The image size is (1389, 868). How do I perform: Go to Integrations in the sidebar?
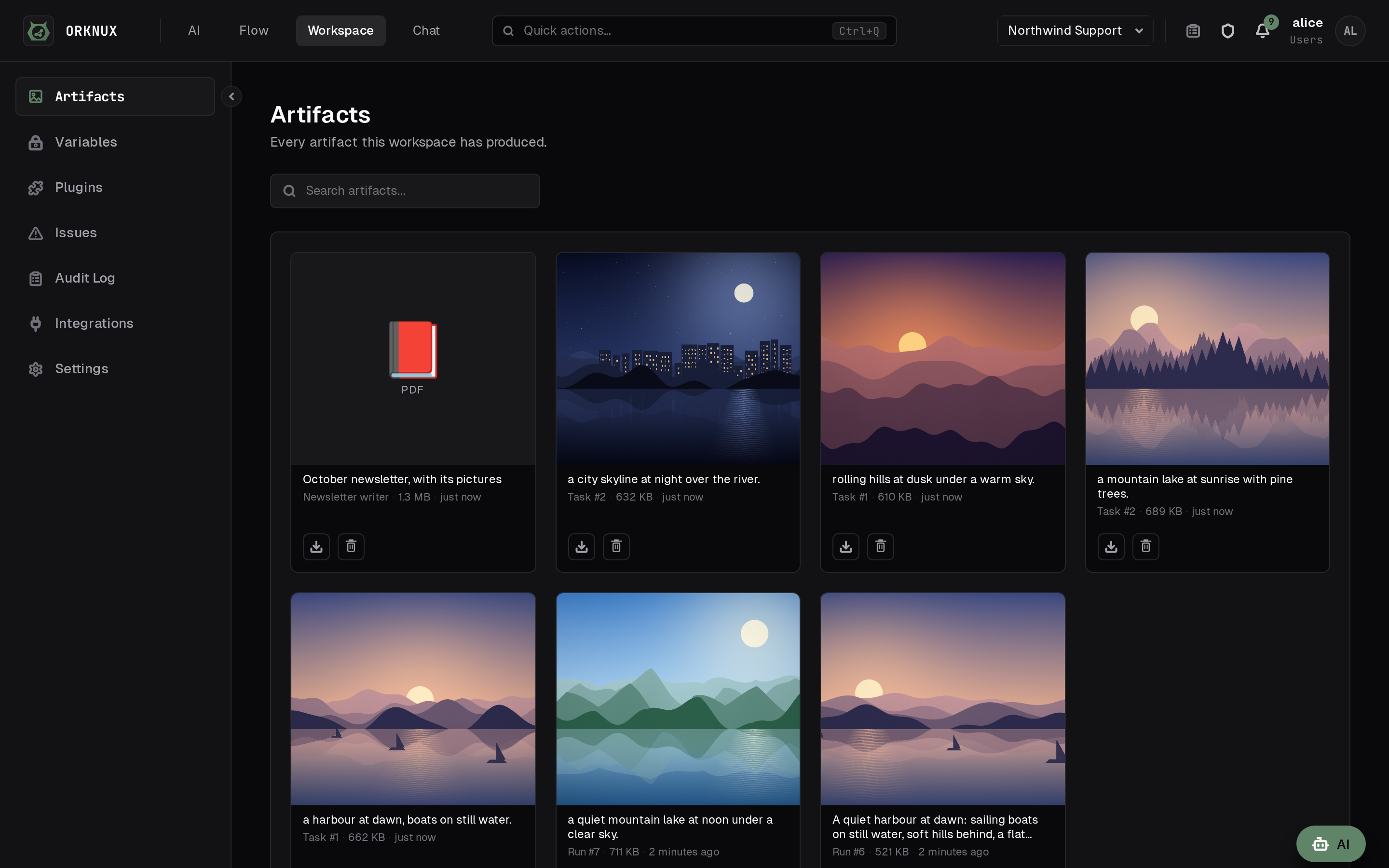pyautogui.click(x=115, y=323)
